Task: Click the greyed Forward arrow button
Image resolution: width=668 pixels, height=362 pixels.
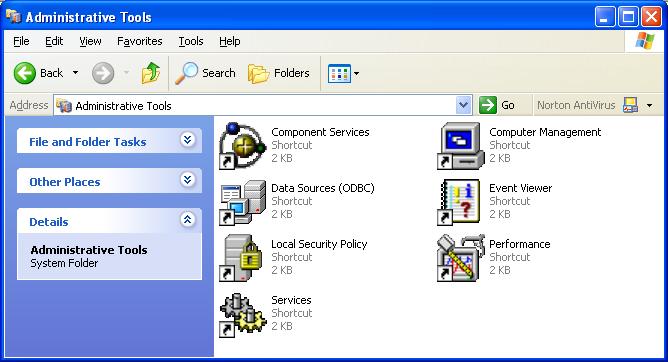Action: pyautogui.click(x=103, y=73)
